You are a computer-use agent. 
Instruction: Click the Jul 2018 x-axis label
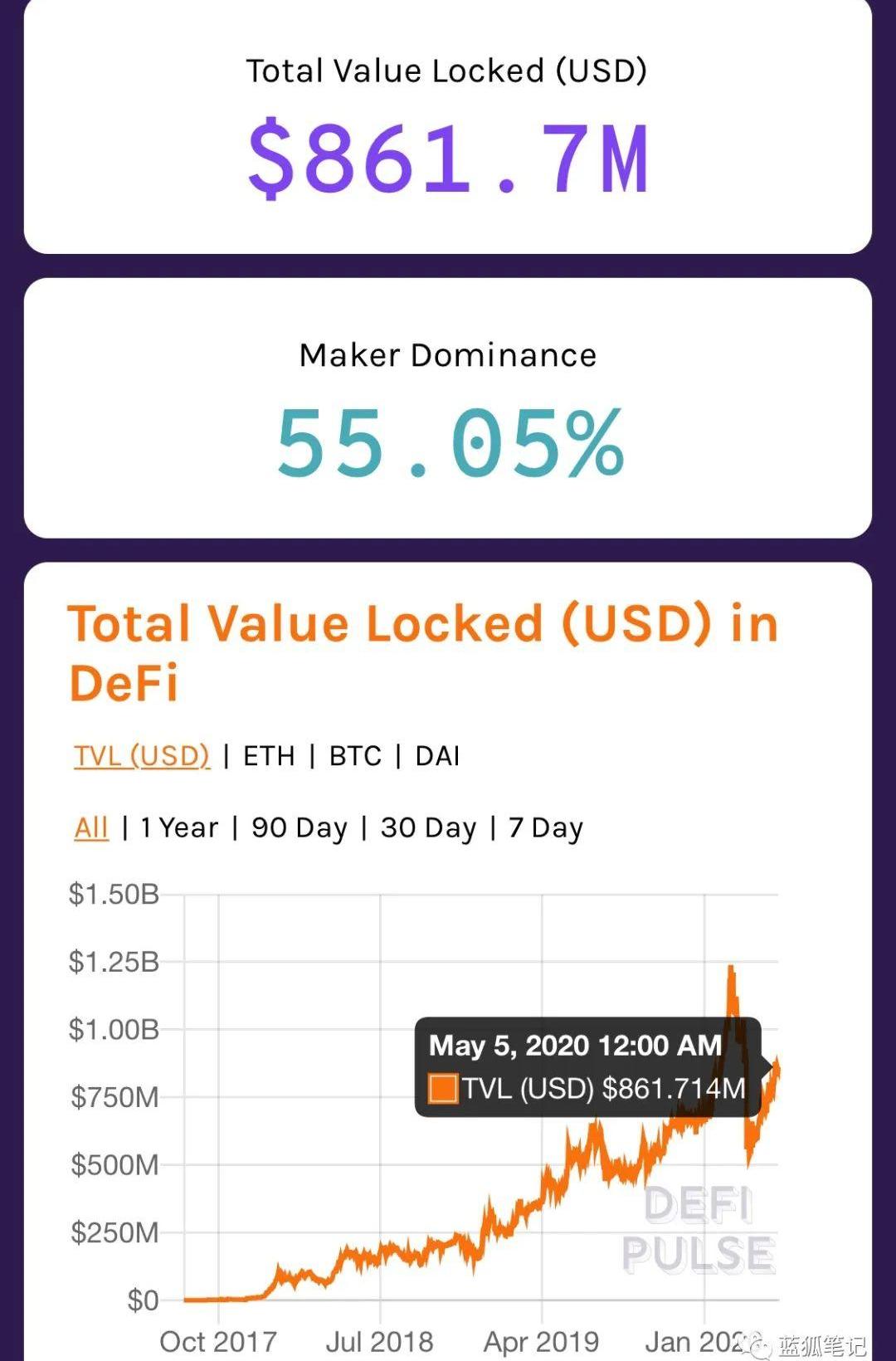(379, 1341)
